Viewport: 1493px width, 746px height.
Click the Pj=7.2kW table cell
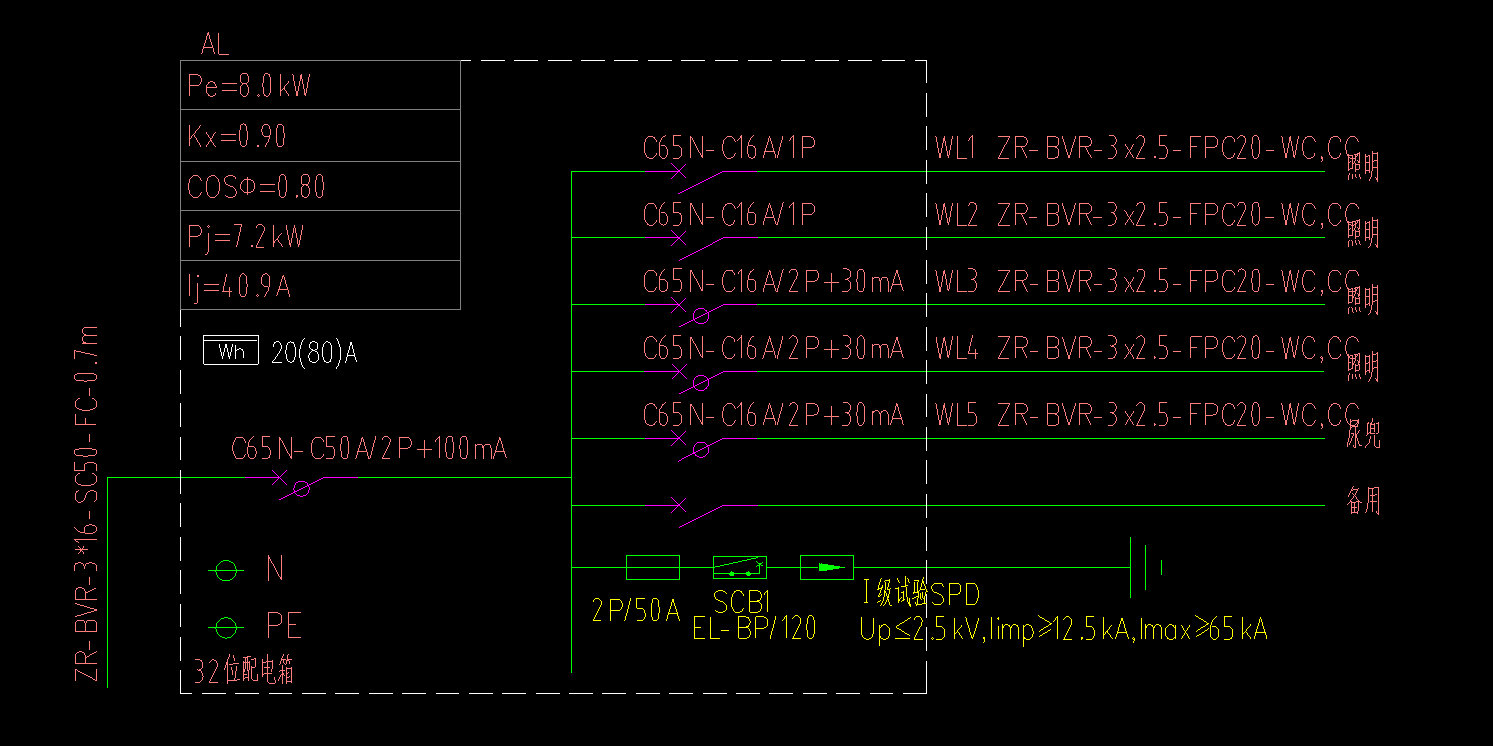(x=320, y=236)
